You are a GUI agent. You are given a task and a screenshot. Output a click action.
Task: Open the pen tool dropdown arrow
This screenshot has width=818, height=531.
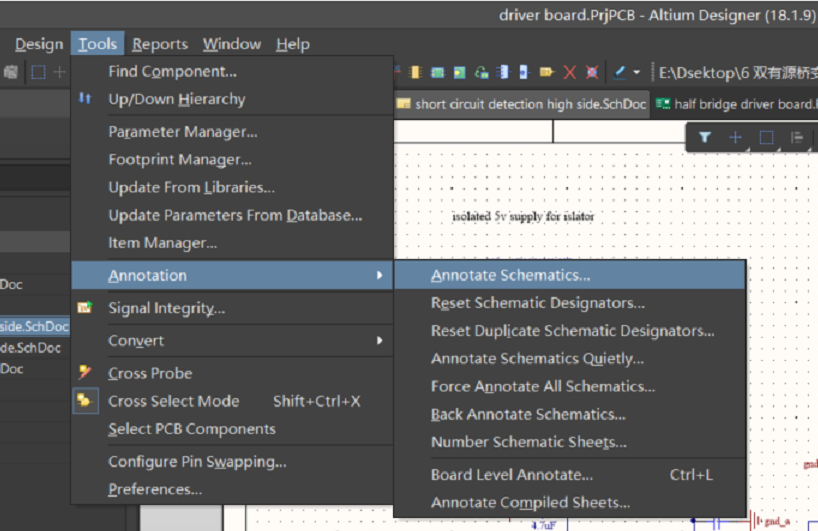637,72
